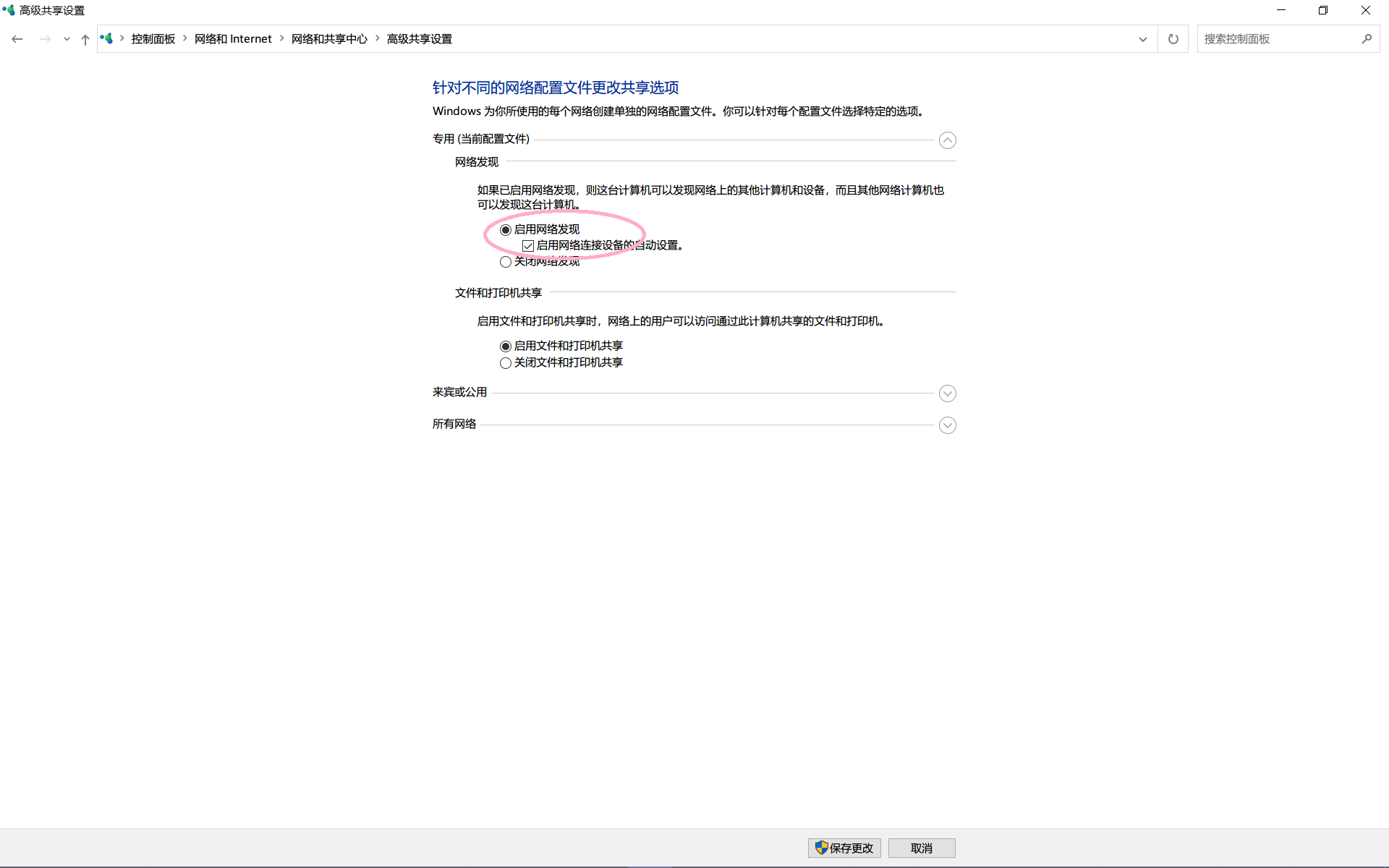Minimize the 高级共享设置 window

[x=1281, y=10]
